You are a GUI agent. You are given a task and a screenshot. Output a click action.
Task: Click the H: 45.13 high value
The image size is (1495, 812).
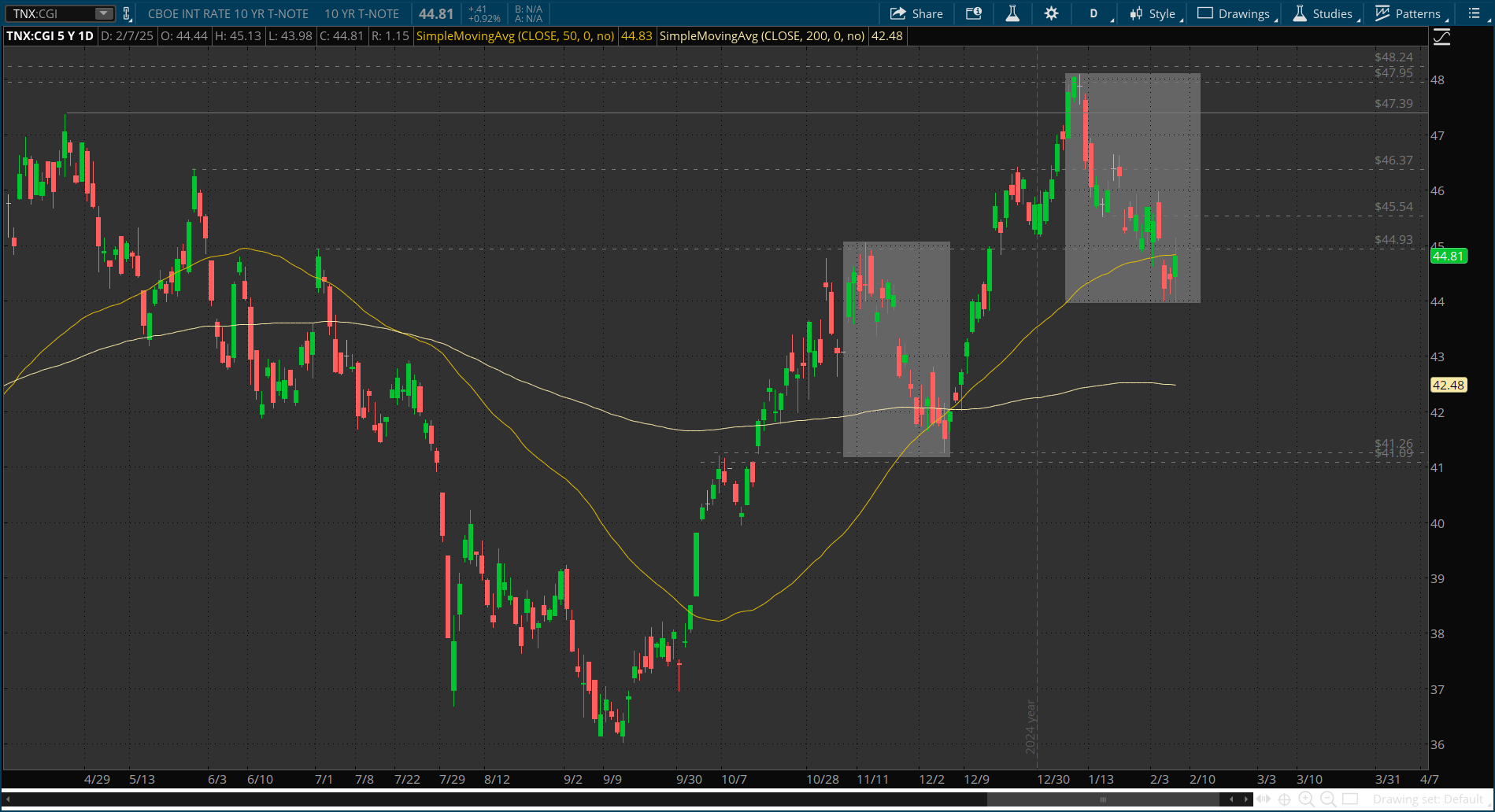[x=238, y=35]
